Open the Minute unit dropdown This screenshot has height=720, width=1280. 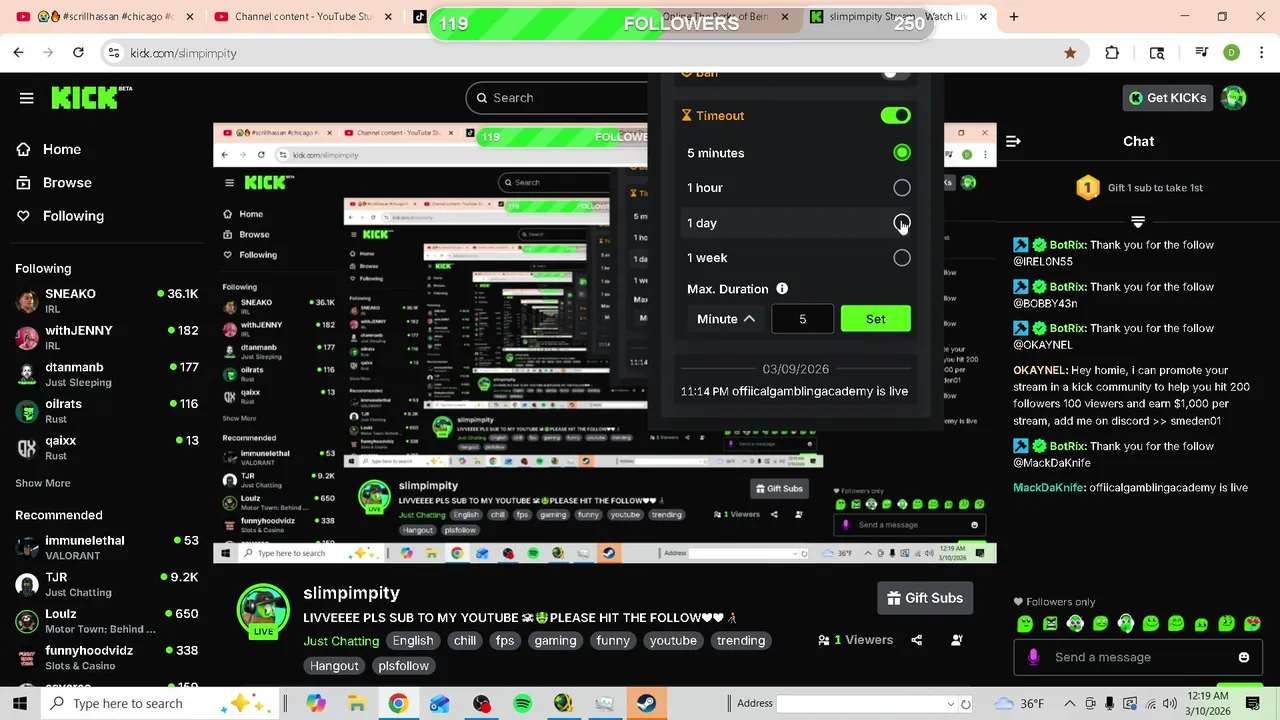click(725, 319)
